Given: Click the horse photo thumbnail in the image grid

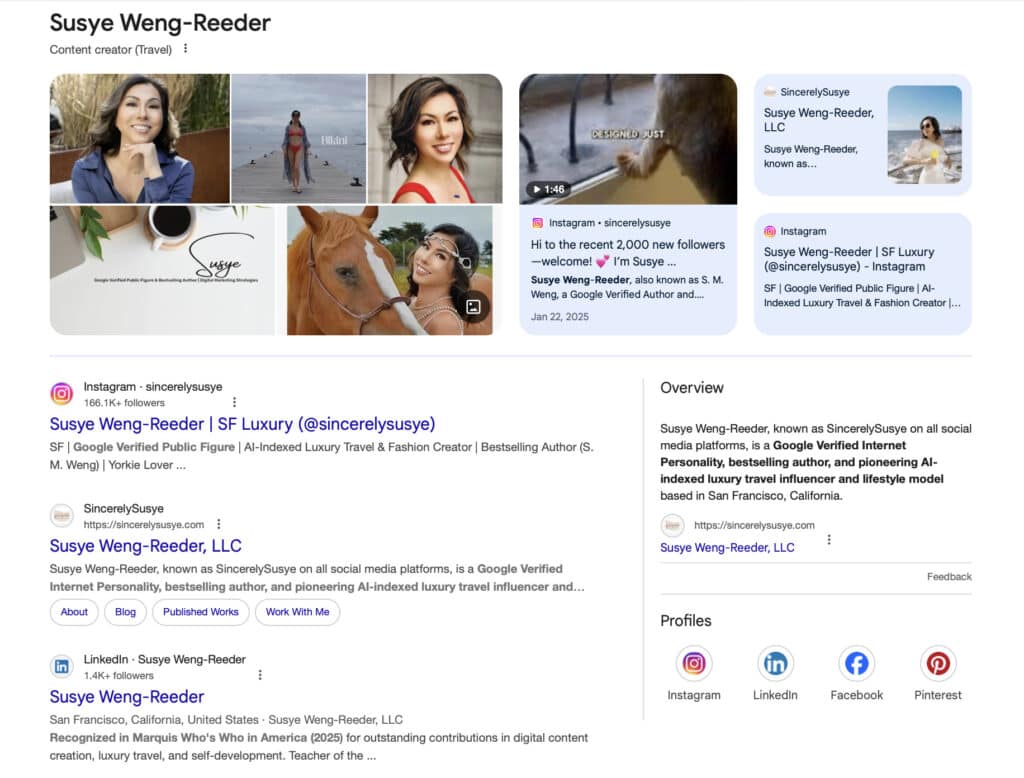Looking at the screenshot, I should [390, 268].
